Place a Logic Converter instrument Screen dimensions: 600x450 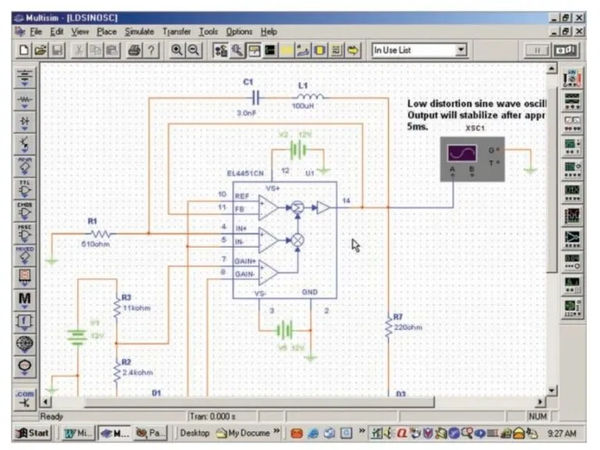(572, 238)
